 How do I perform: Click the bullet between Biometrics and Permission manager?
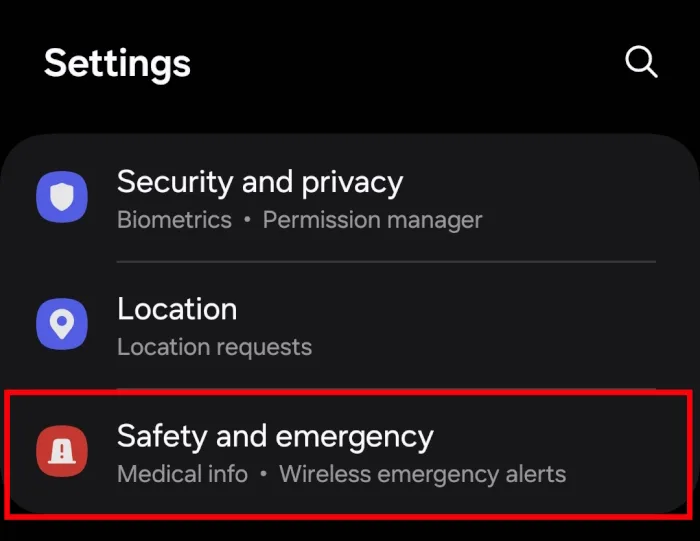click(247, 220)
